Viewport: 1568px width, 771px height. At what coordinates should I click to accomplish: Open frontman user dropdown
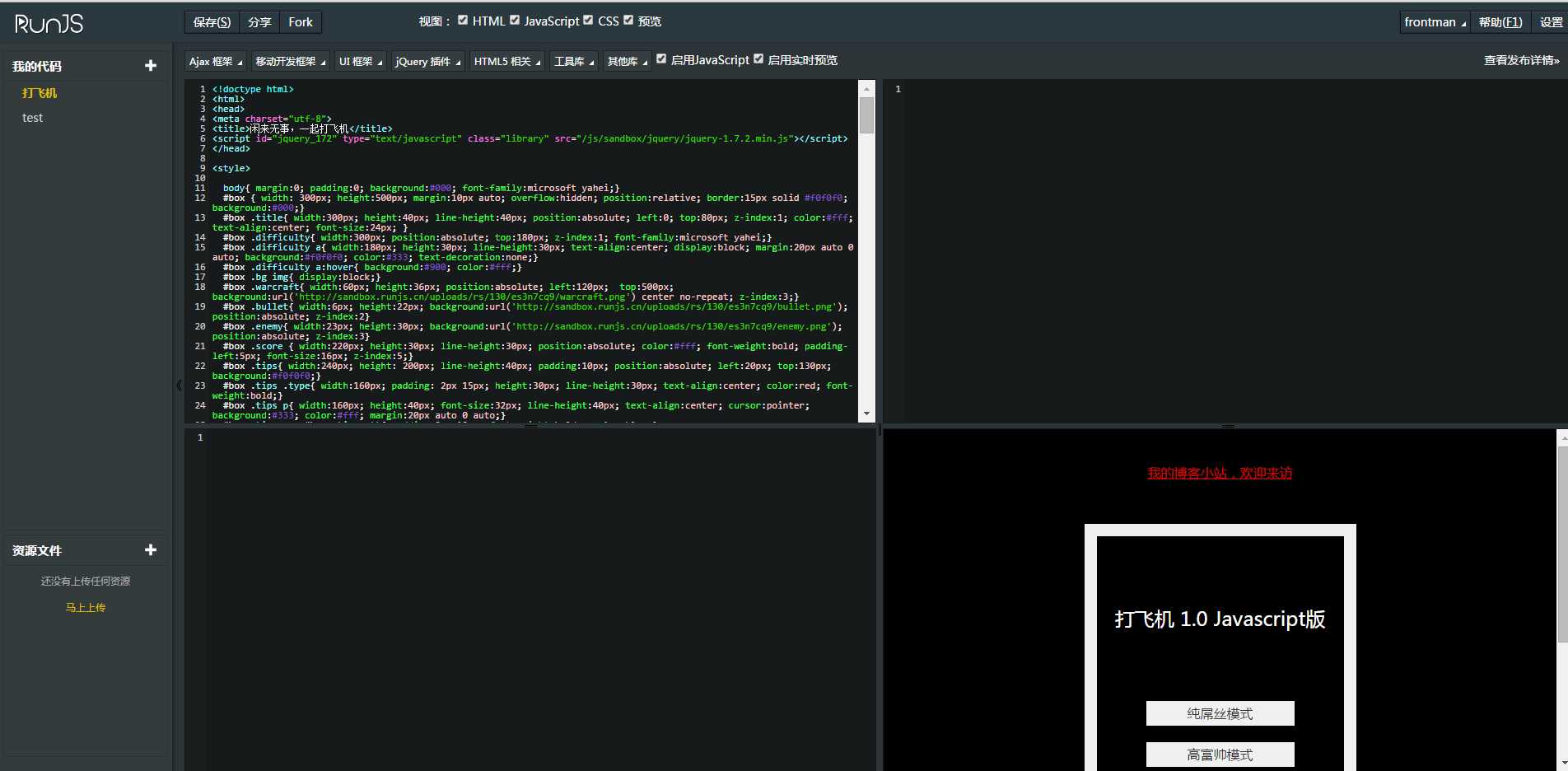[x=1435, y=22]
